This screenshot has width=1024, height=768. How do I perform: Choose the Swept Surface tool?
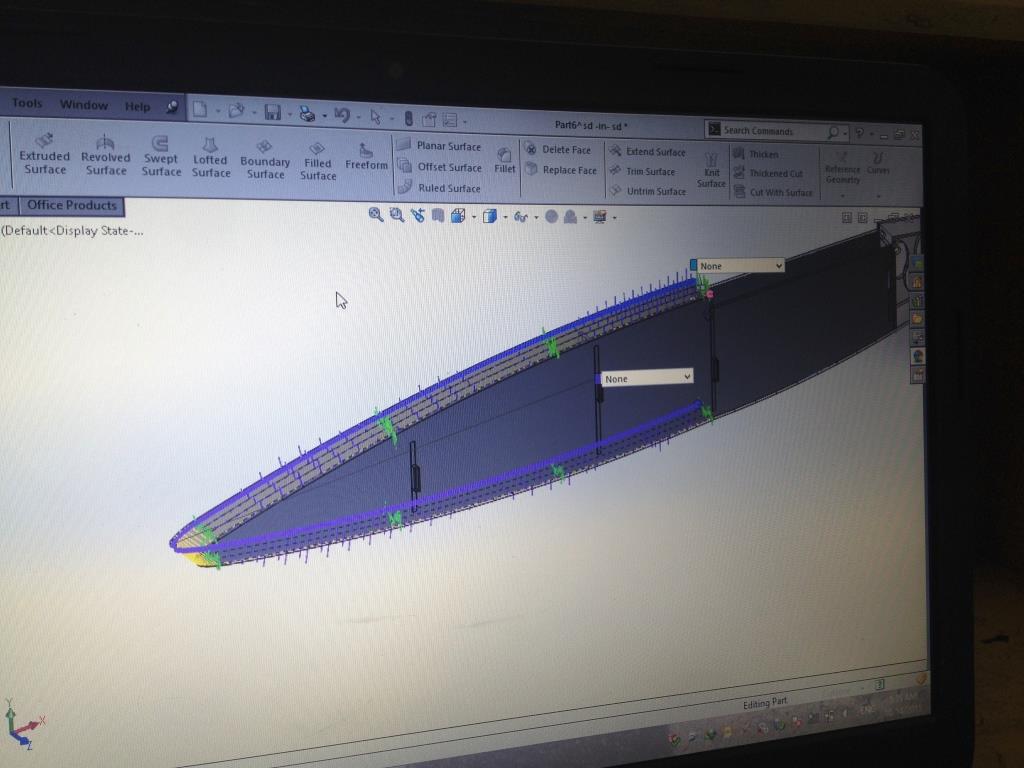pyautogui.click(x=161, y=157)
